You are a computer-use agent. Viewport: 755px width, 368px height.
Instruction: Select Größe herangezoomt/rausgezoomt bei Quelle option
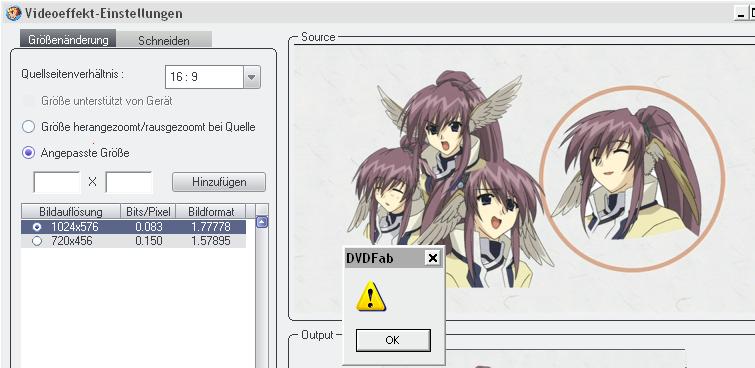(x=28, y=127)
